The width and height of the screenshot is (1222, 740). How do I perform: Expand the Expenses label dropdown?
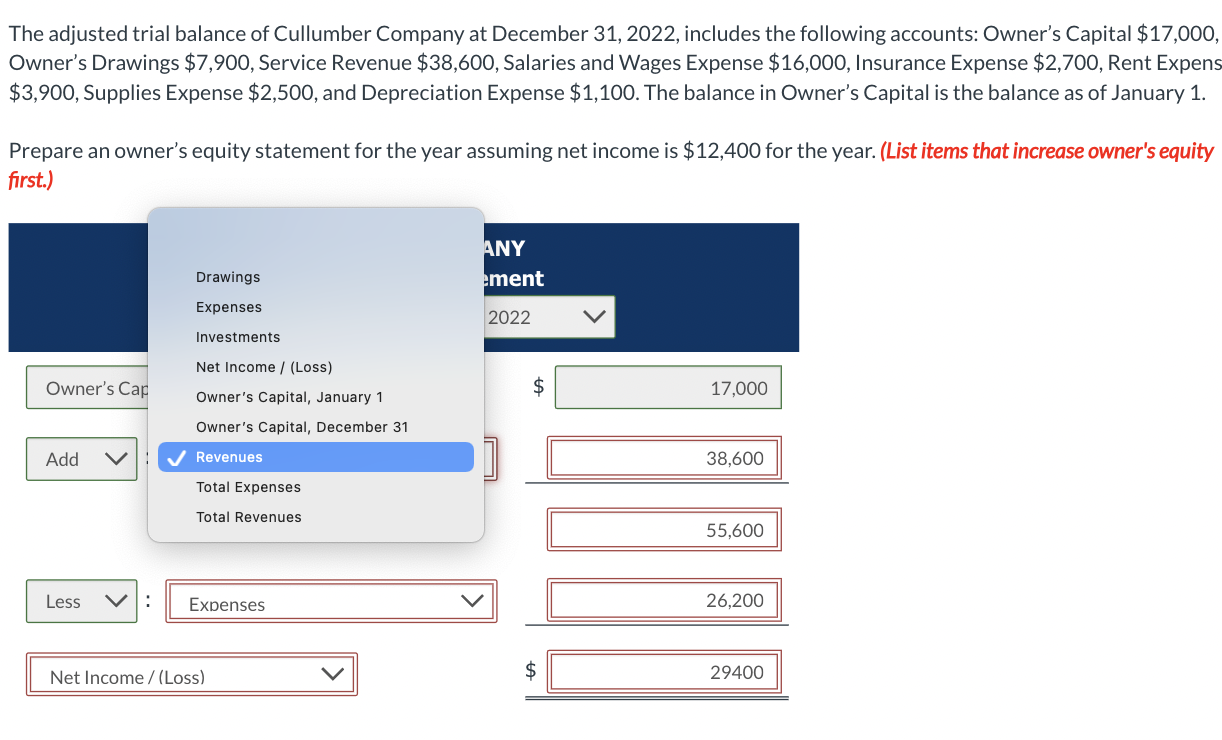[330, 601]
